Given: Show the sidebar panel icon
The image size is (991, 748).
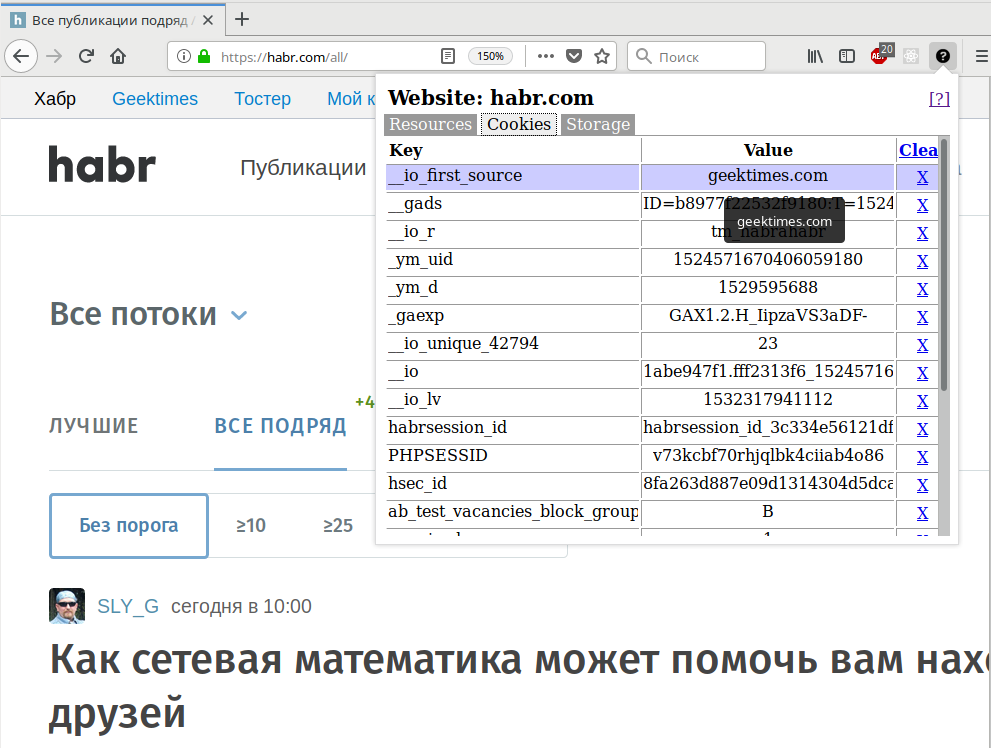Looking at the screenshot, I should click(x=847, y=56).
